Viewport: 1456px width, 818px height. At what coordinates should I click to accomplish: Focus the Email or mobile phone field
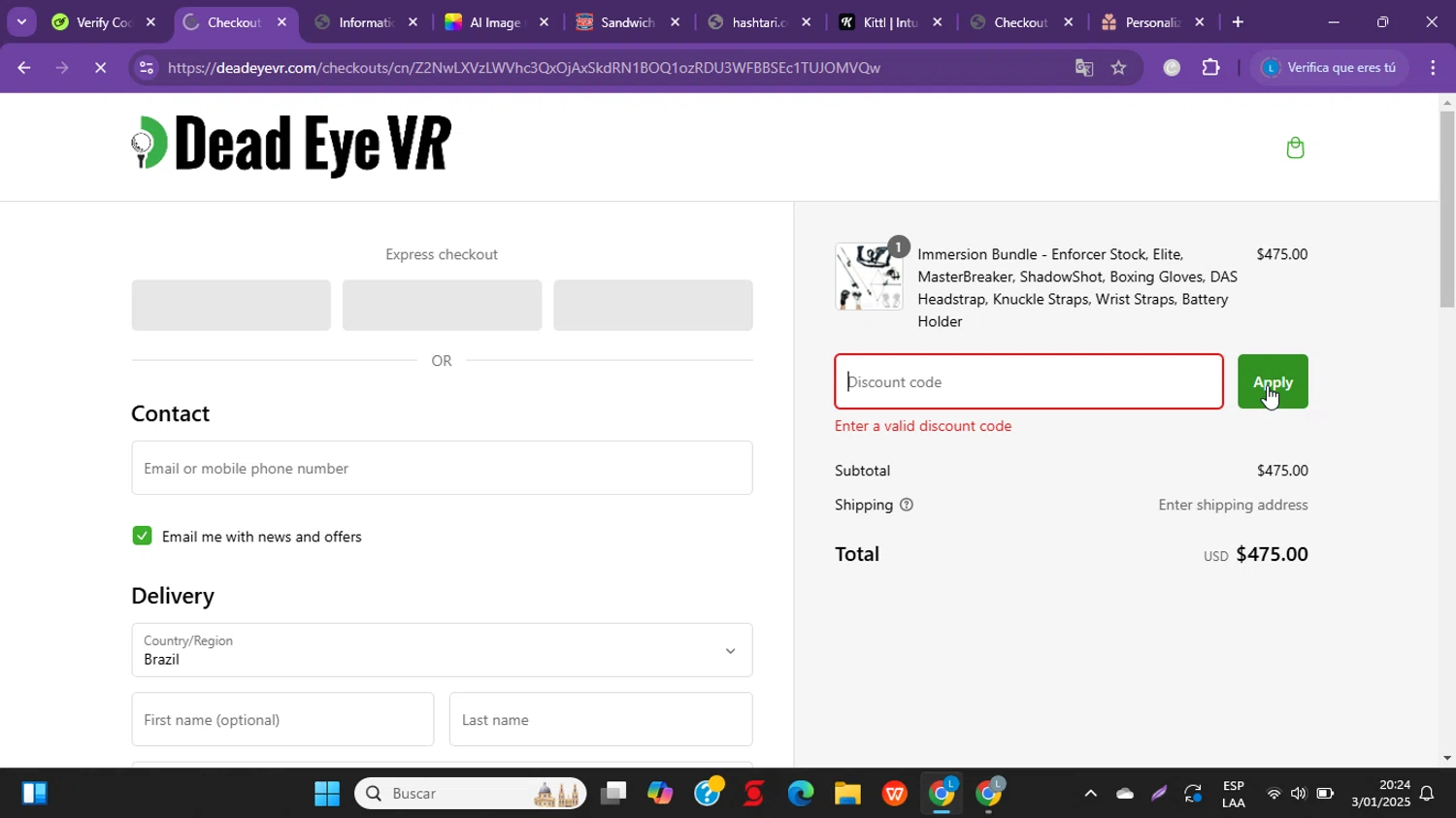[x=442, y=468]
